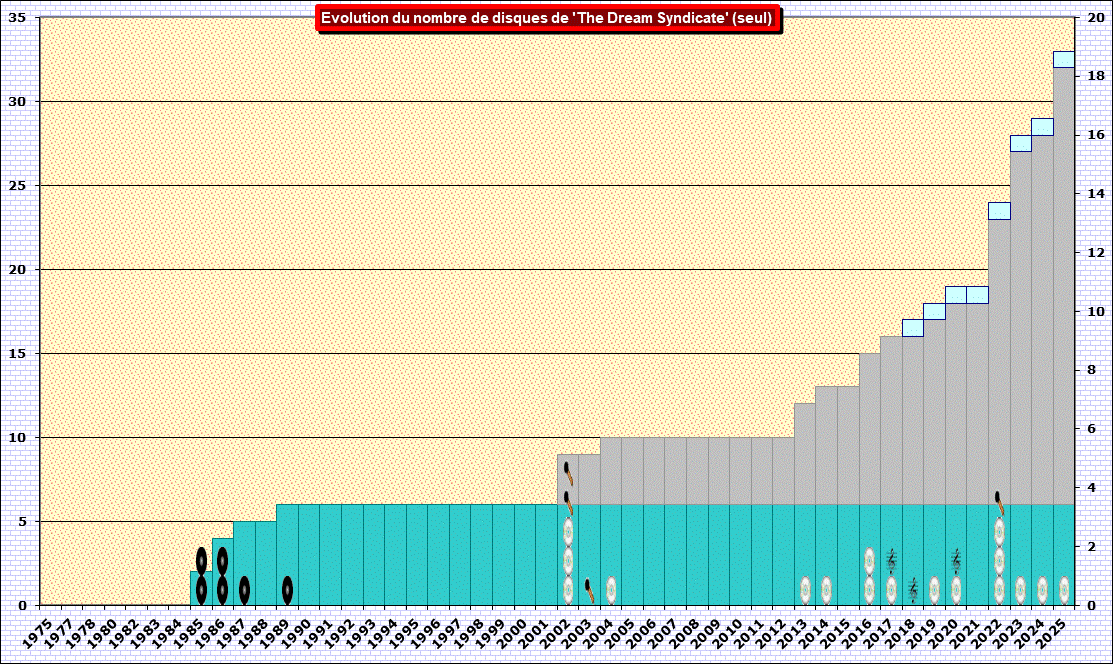
Task: Select the CD icon in the 2004 column
Action: [x=611, y=590]
